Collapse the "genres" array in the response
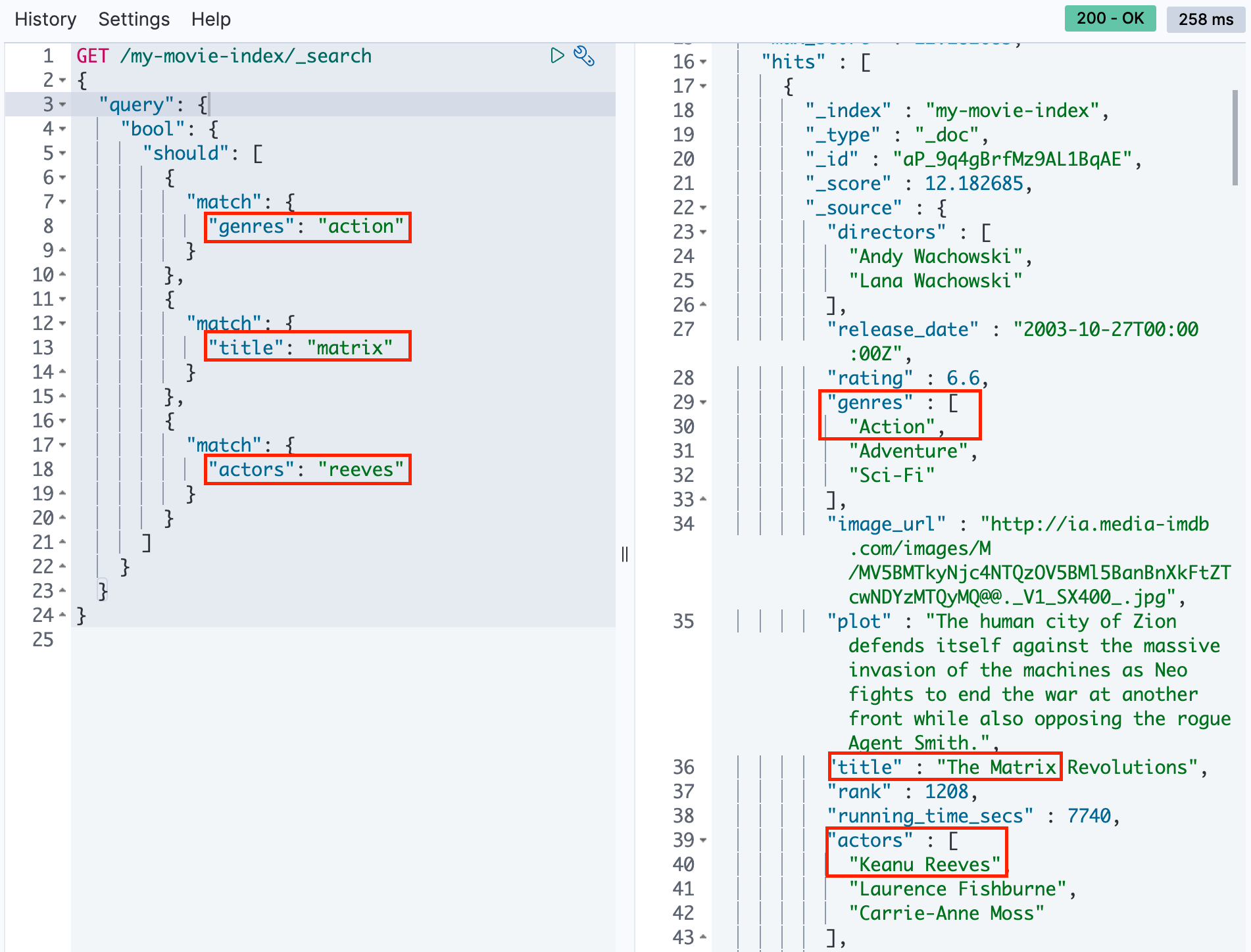The height and width of the screenshot is (952, 1251). click(x=703, y=402)
